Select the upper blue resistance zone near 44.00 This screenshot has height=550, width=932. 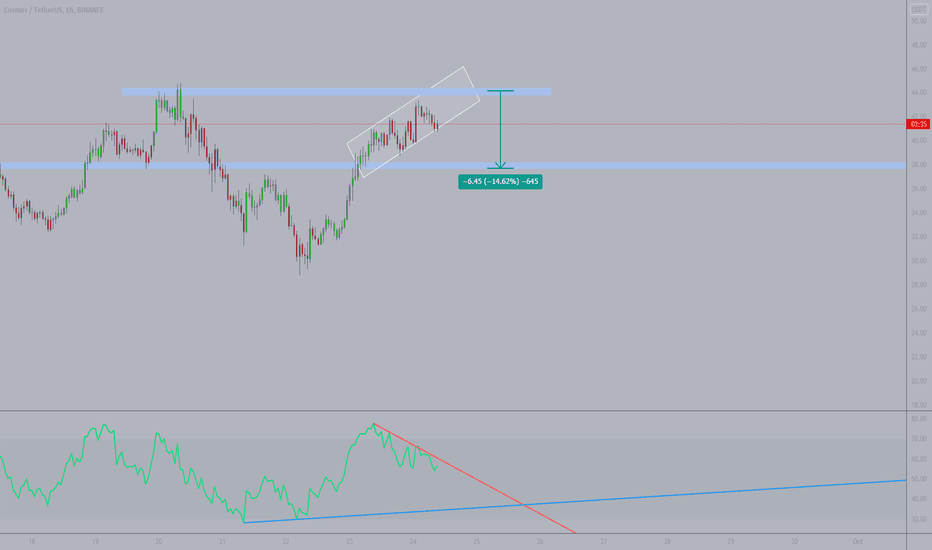[x=336, y=92]
